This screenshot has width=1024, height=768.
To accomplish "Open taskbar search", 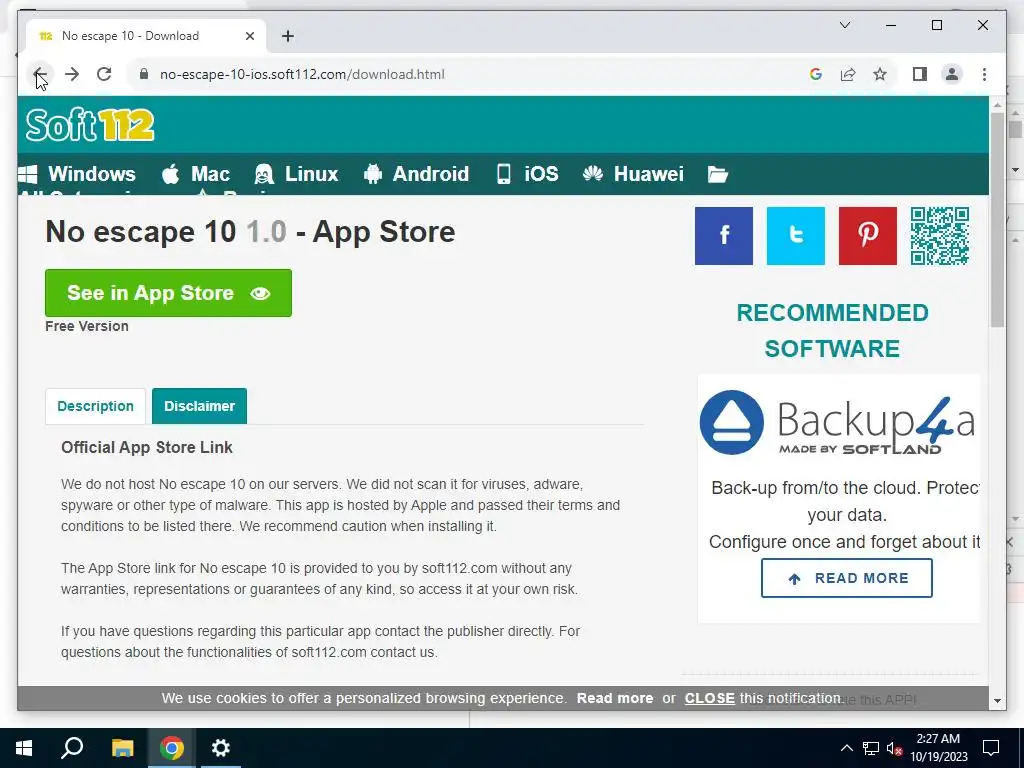I will (72, 748).
